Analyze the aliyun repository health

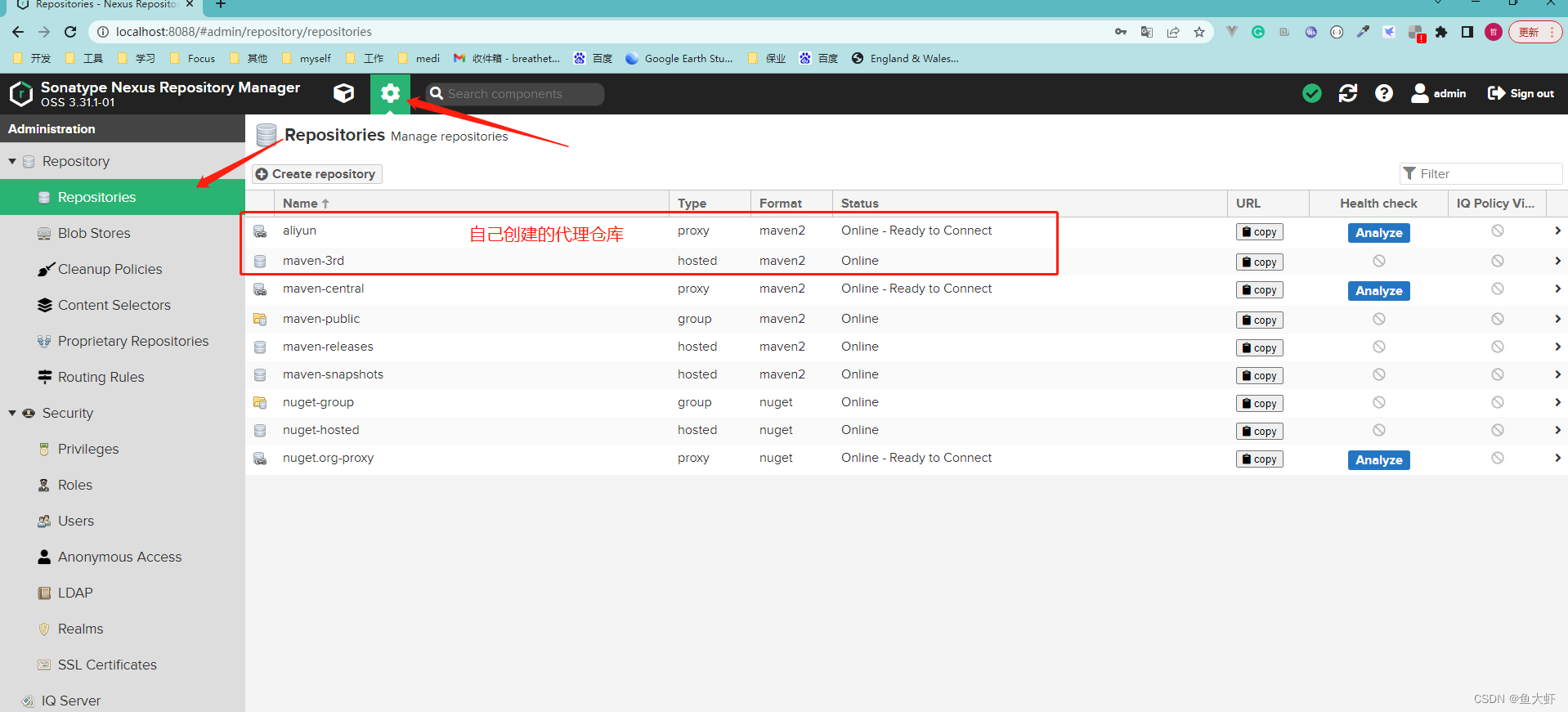(1378, 233)
